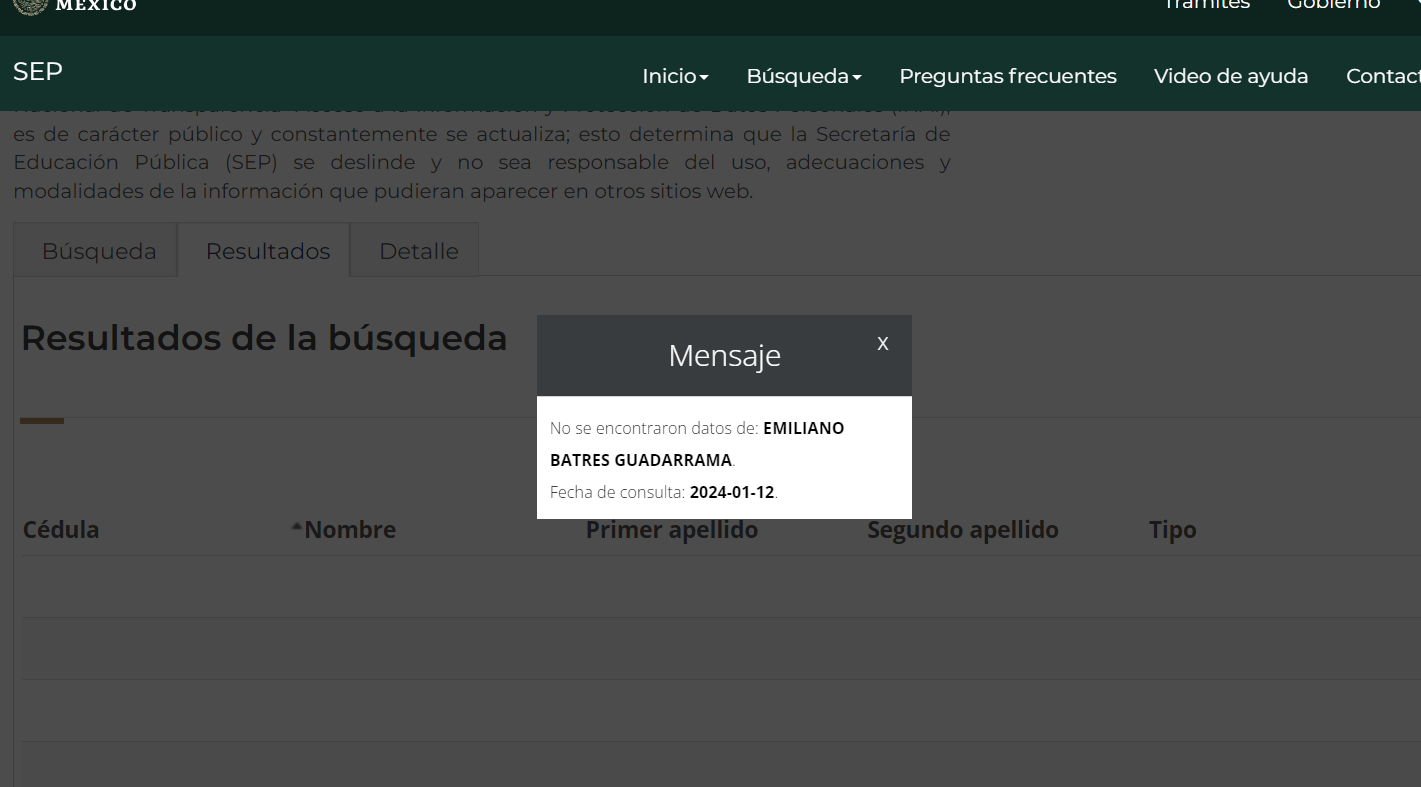Open the Video de ayuda link
Viewport: 1421px width, 787px height.
1230,77
